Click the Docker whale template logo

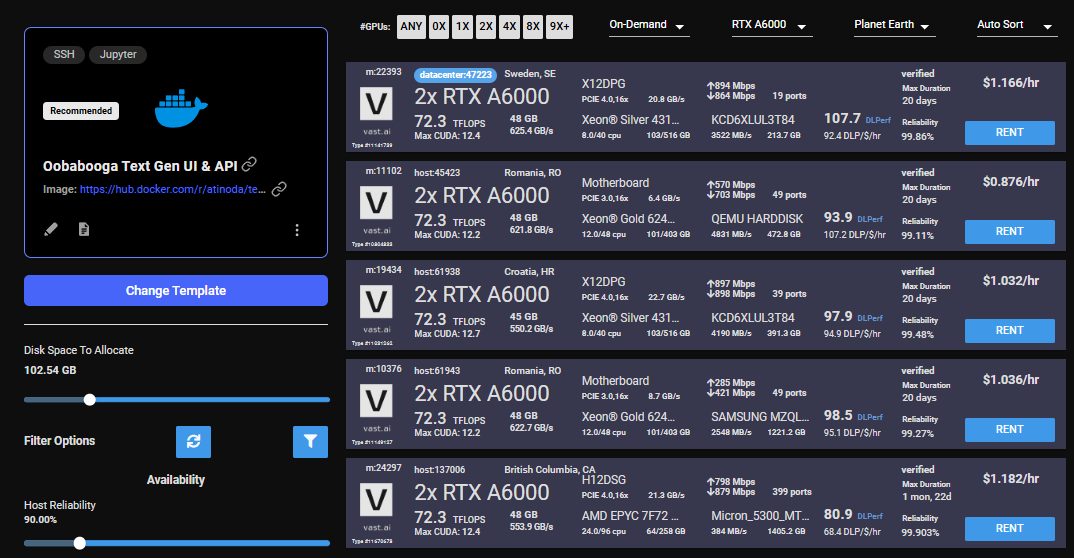[181, 108]
